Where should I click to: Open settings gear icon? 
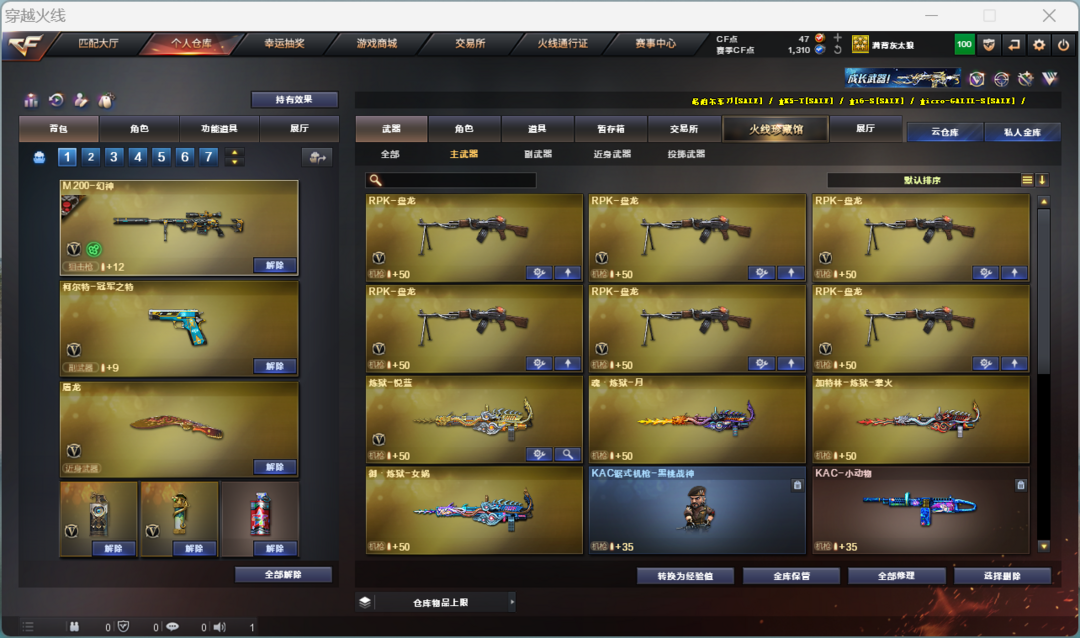coord(1039,45)
